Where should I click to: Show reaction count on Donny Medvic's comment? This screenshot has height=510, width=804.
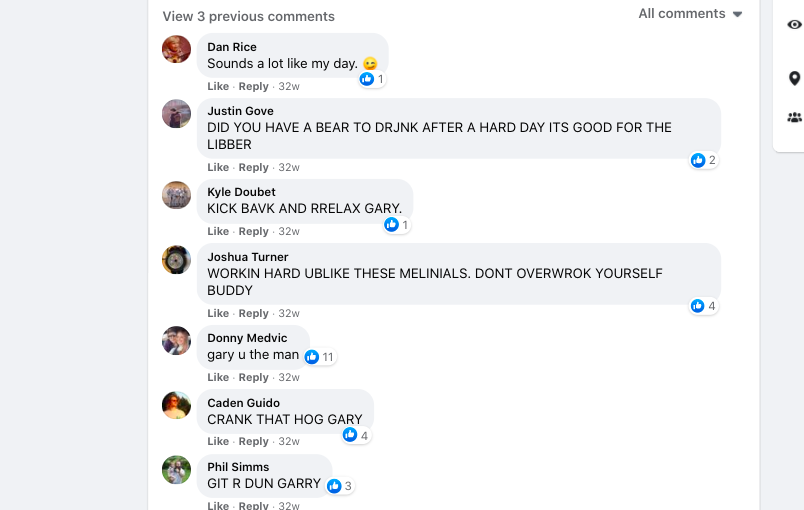click(x=320, y=357)
